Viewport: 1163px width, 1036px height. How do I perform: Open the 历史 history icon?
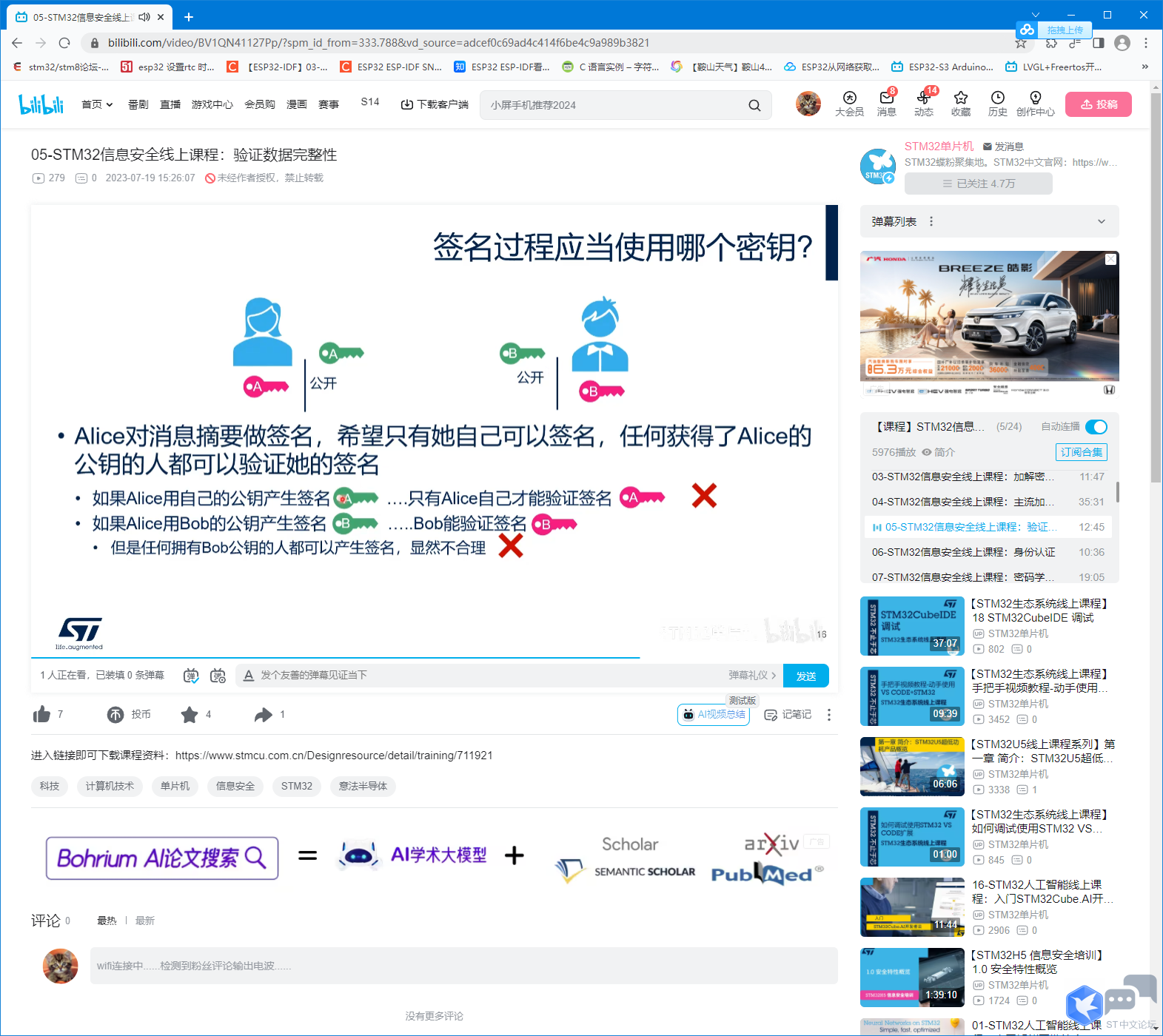point(997,104)
